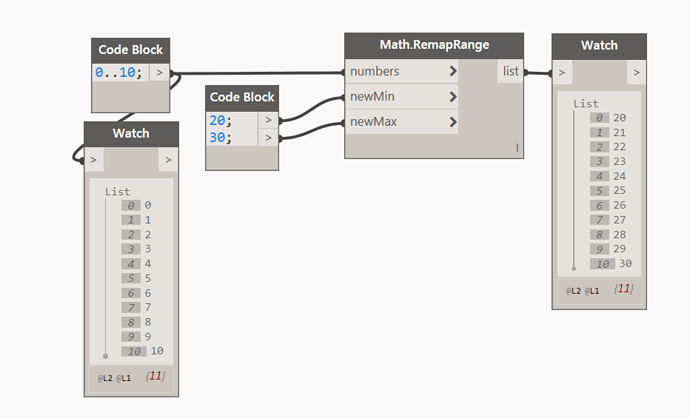Select index 7 row in left Watch list
This screenshot has height=418, width=690.
pos(137,308)
